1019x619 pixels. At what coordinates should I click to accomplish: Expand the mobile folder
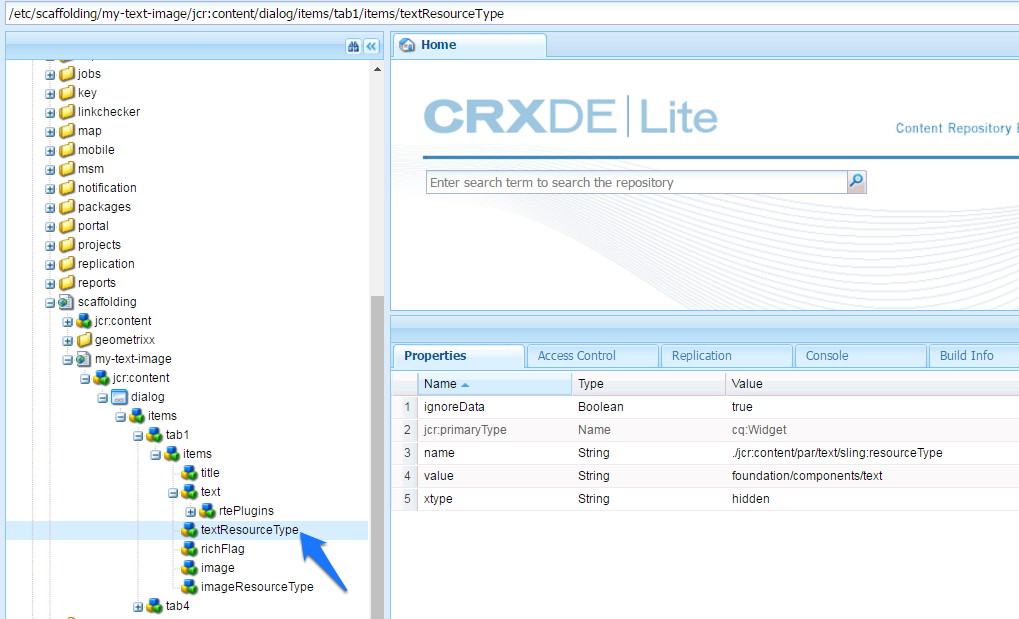[x=50, y=151]
